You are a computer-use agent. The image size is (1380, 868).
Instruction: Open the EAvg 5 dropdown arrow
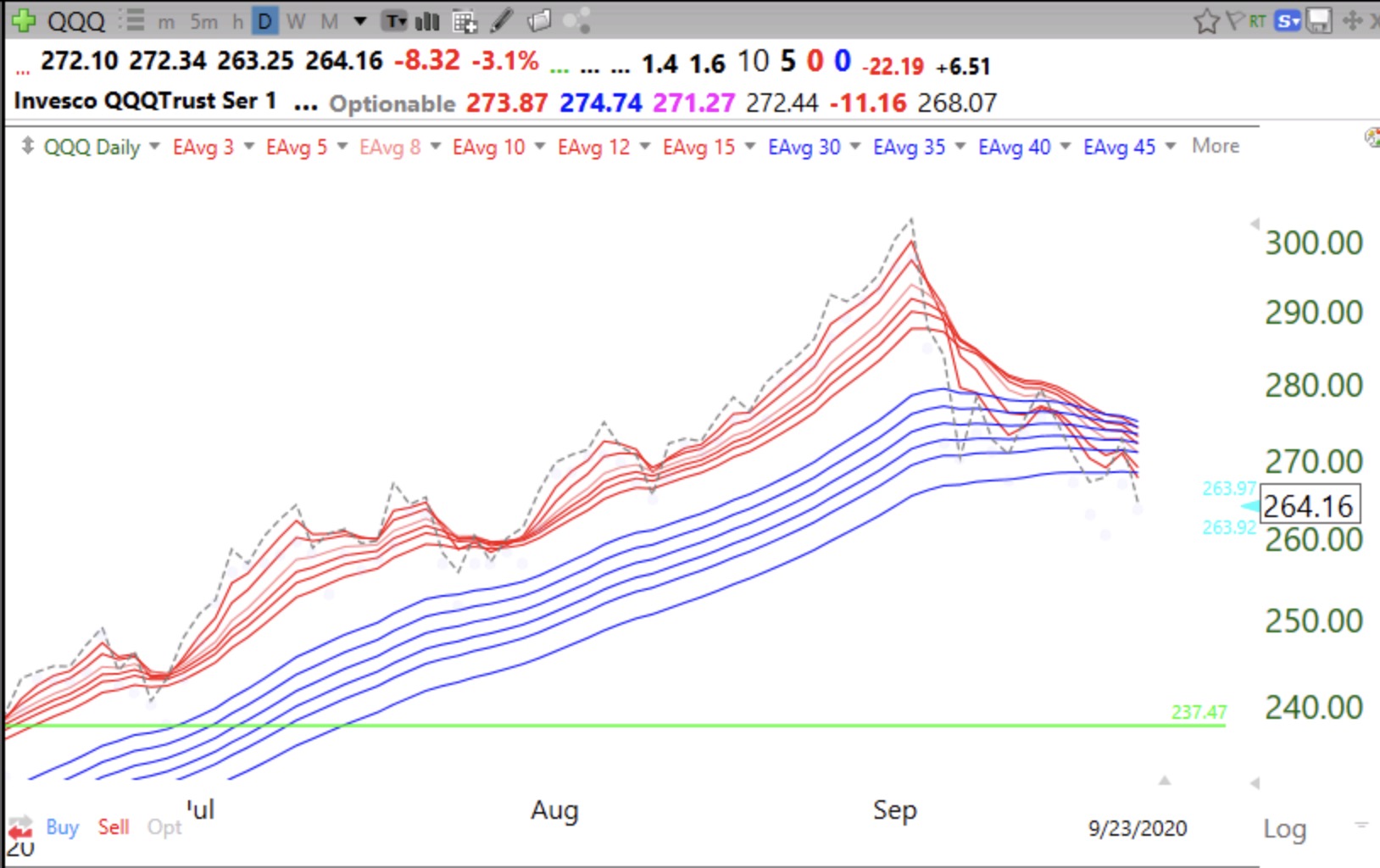click(342, 146)
